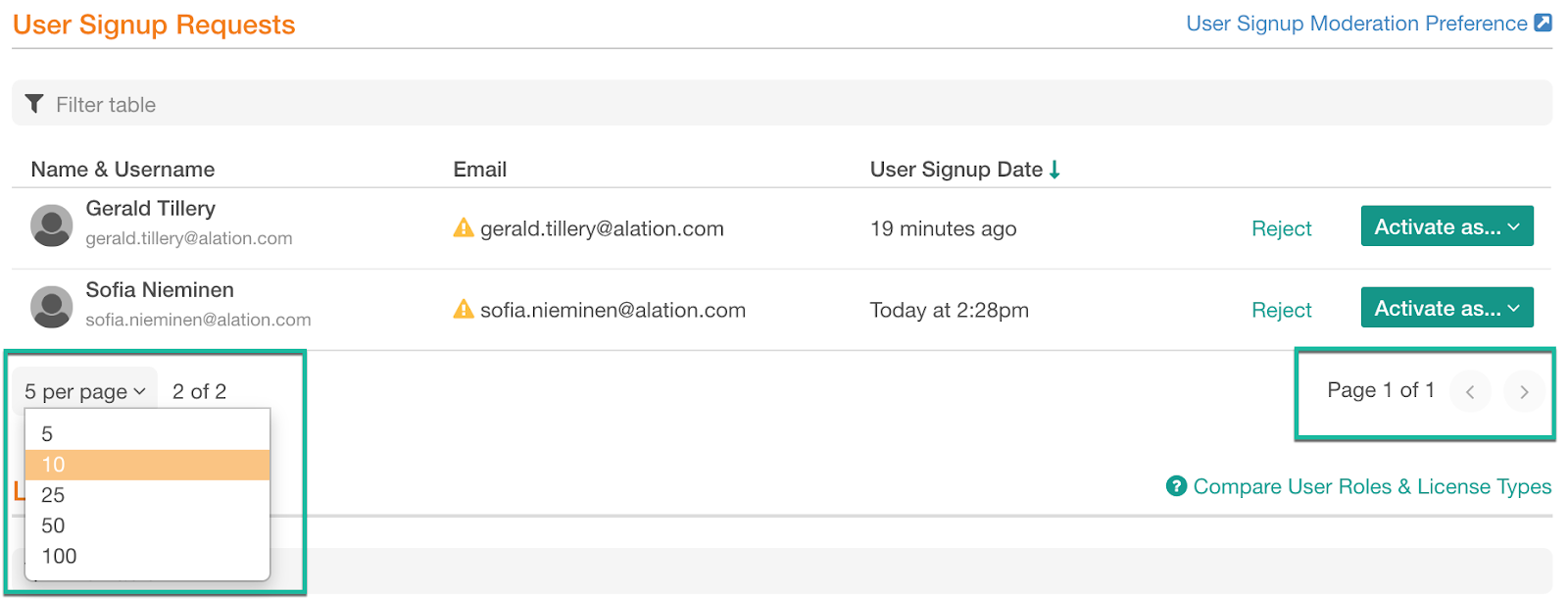Click warning icon beside gerald.tillery@alation.com email

pos(464,228)
